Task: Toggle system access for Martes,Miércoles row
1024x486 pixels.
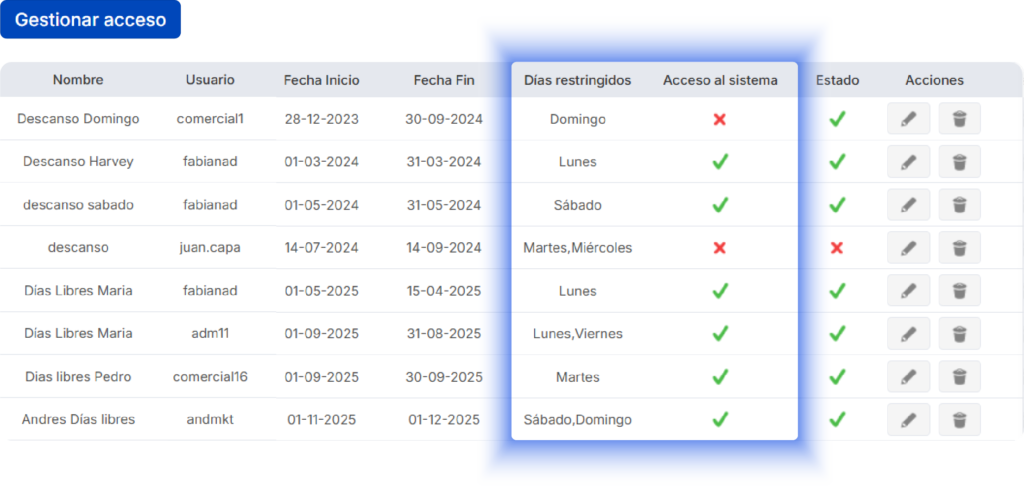Action: pos(719,248)
